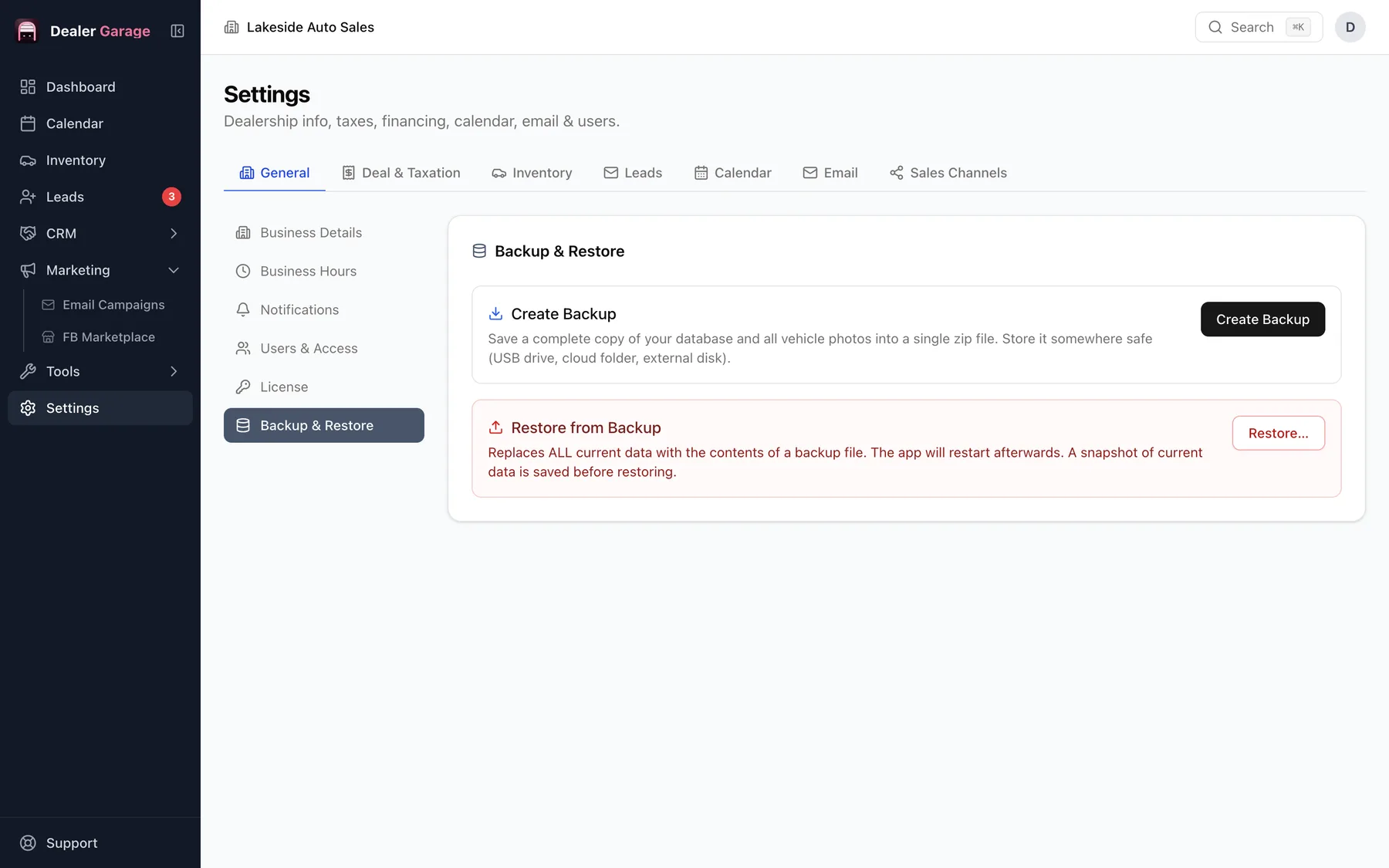Screen dimensions: 1389x868
Task: Click the Search field in the header
Action: [x=1259, y=27]
